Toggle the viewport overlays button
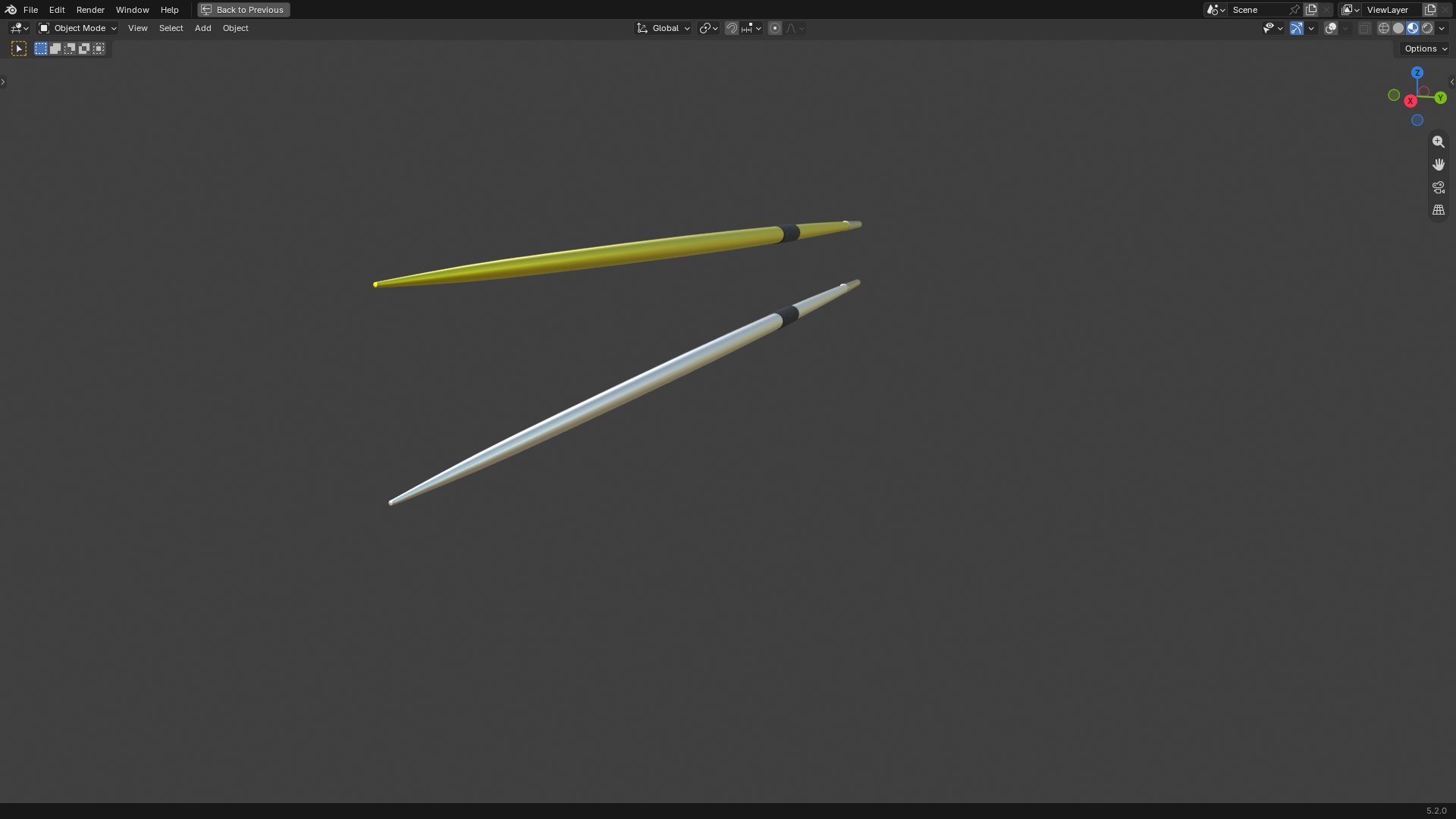The image size is (1456, 819). [1331, 28]
